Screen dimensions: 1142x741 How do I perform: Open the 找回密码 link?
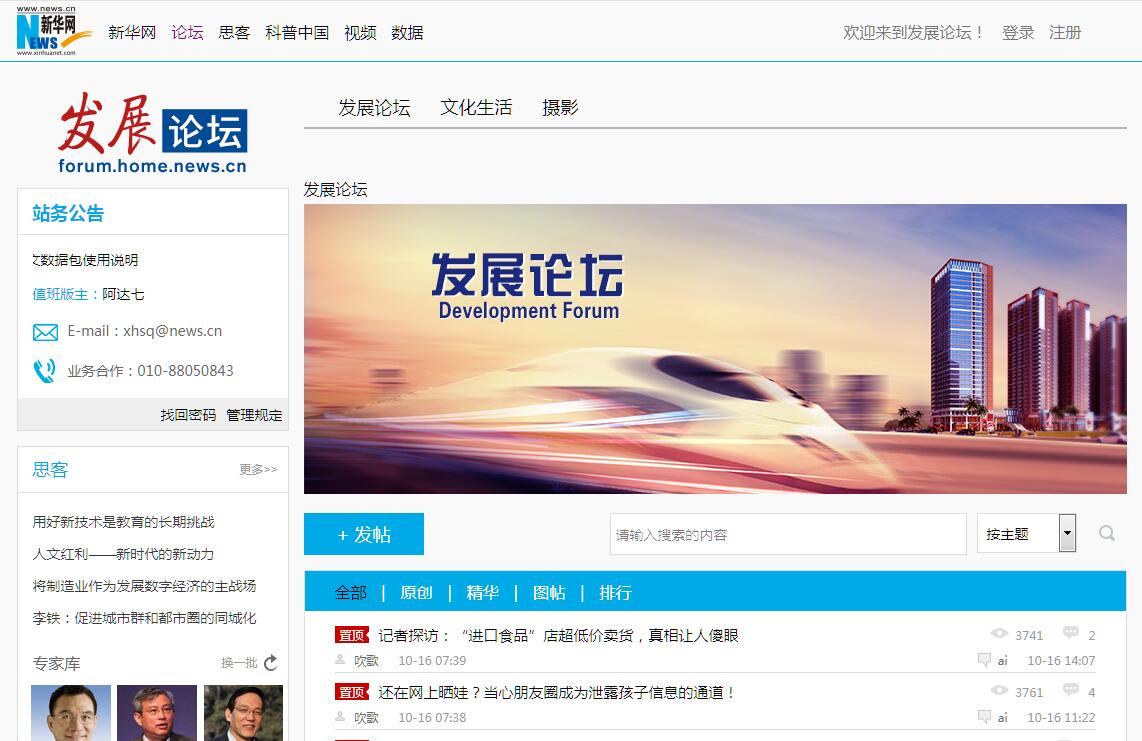(x=188, y=415)
